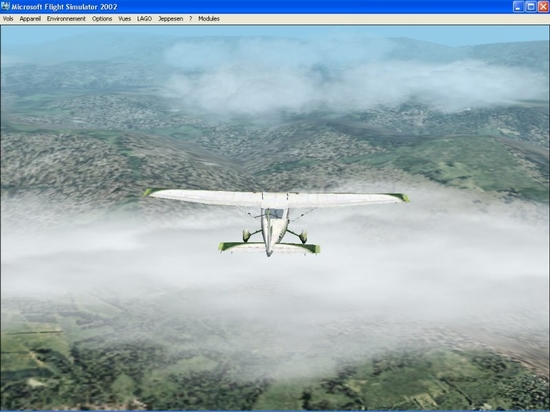Click the airplane's left landing wheel
This screenshot has height=412, width=550.
[x=246, y=235]
